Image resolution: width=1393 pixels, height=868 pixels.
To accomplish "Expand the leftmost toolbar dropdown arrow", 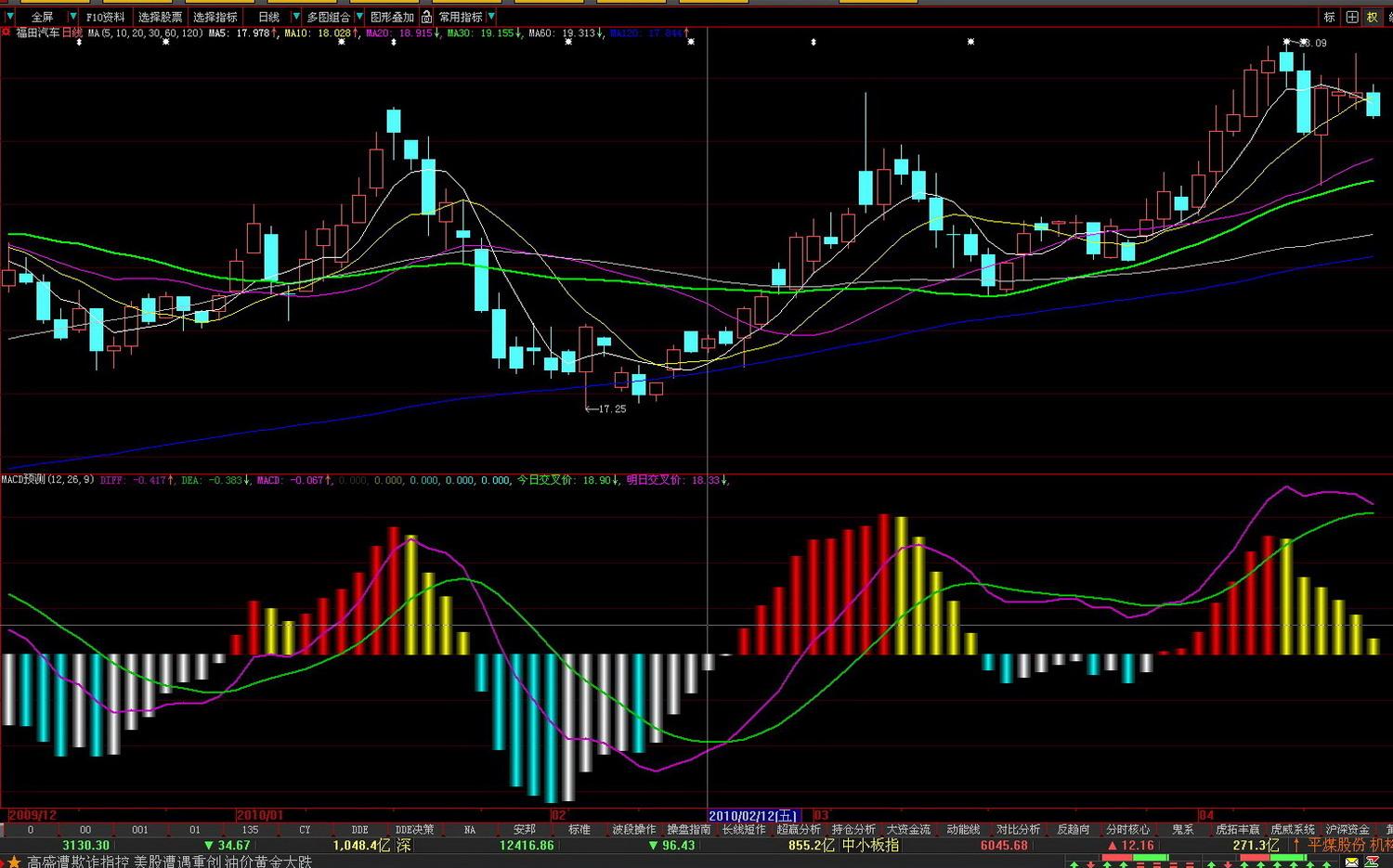I will 9,17.
